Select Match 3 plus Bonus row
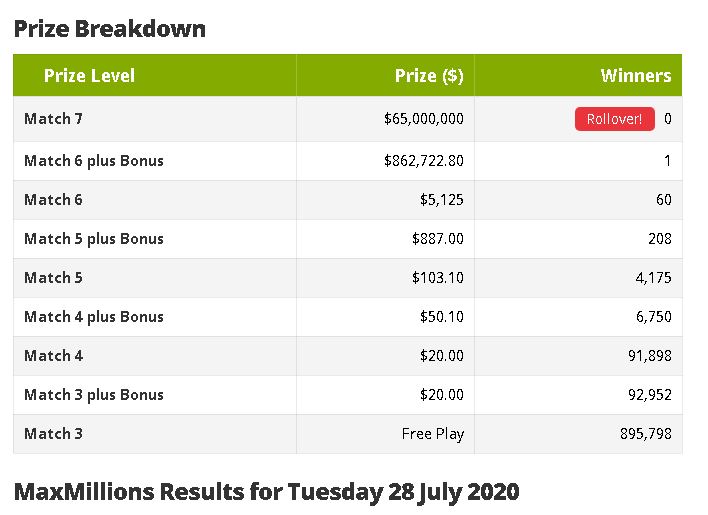 [x=348, y=395]
